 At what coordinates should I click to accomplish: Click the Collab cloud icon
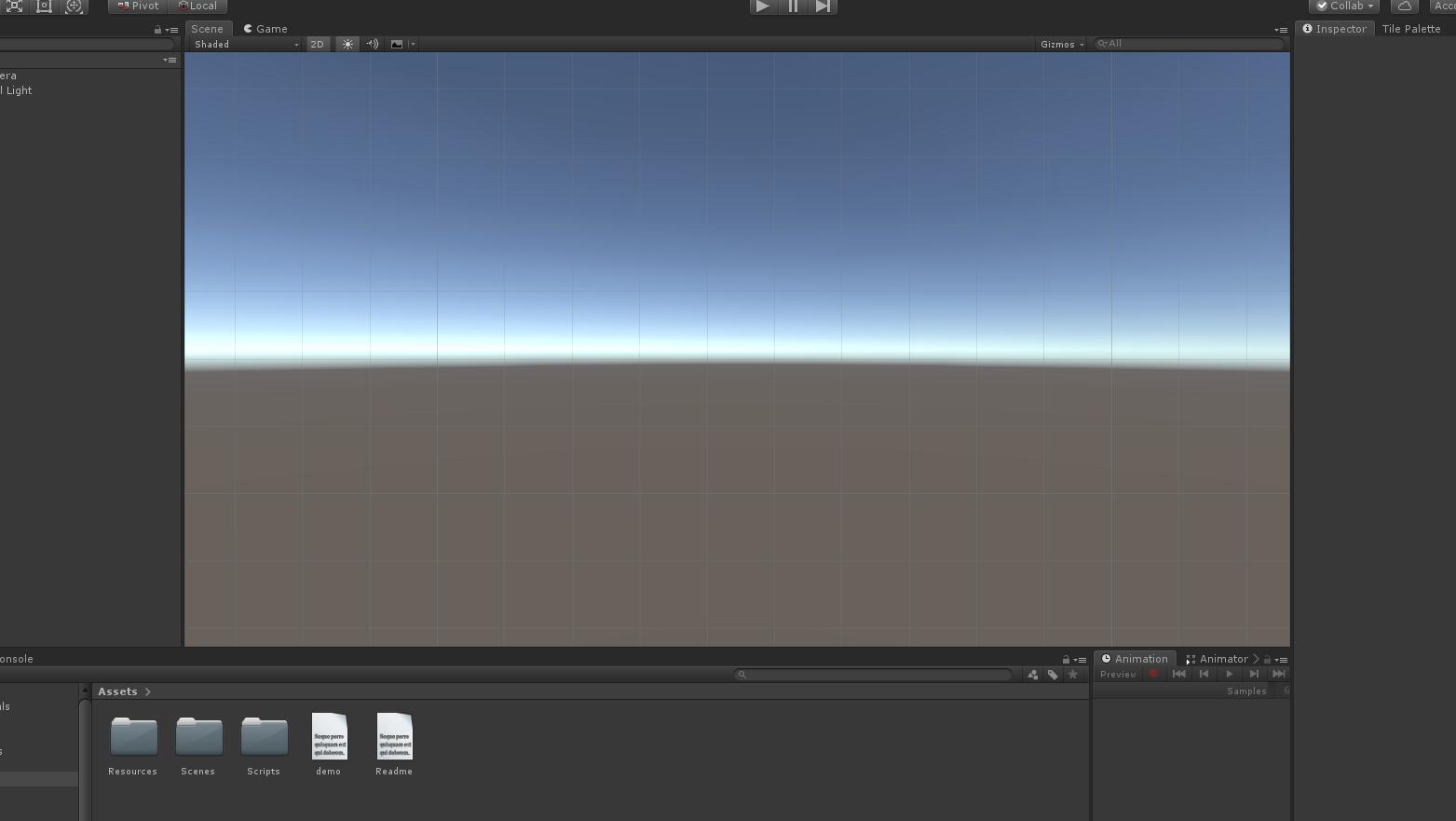(1403, 6)
